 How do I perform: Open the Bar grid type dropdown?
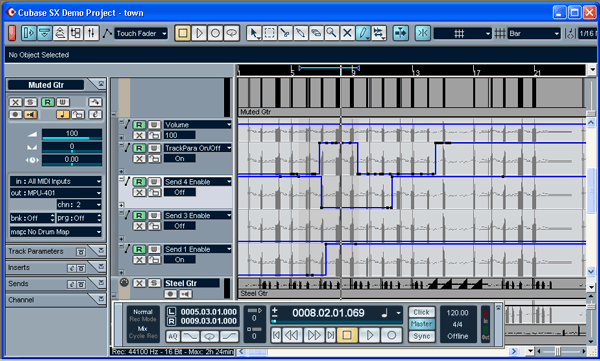point(533,34)
